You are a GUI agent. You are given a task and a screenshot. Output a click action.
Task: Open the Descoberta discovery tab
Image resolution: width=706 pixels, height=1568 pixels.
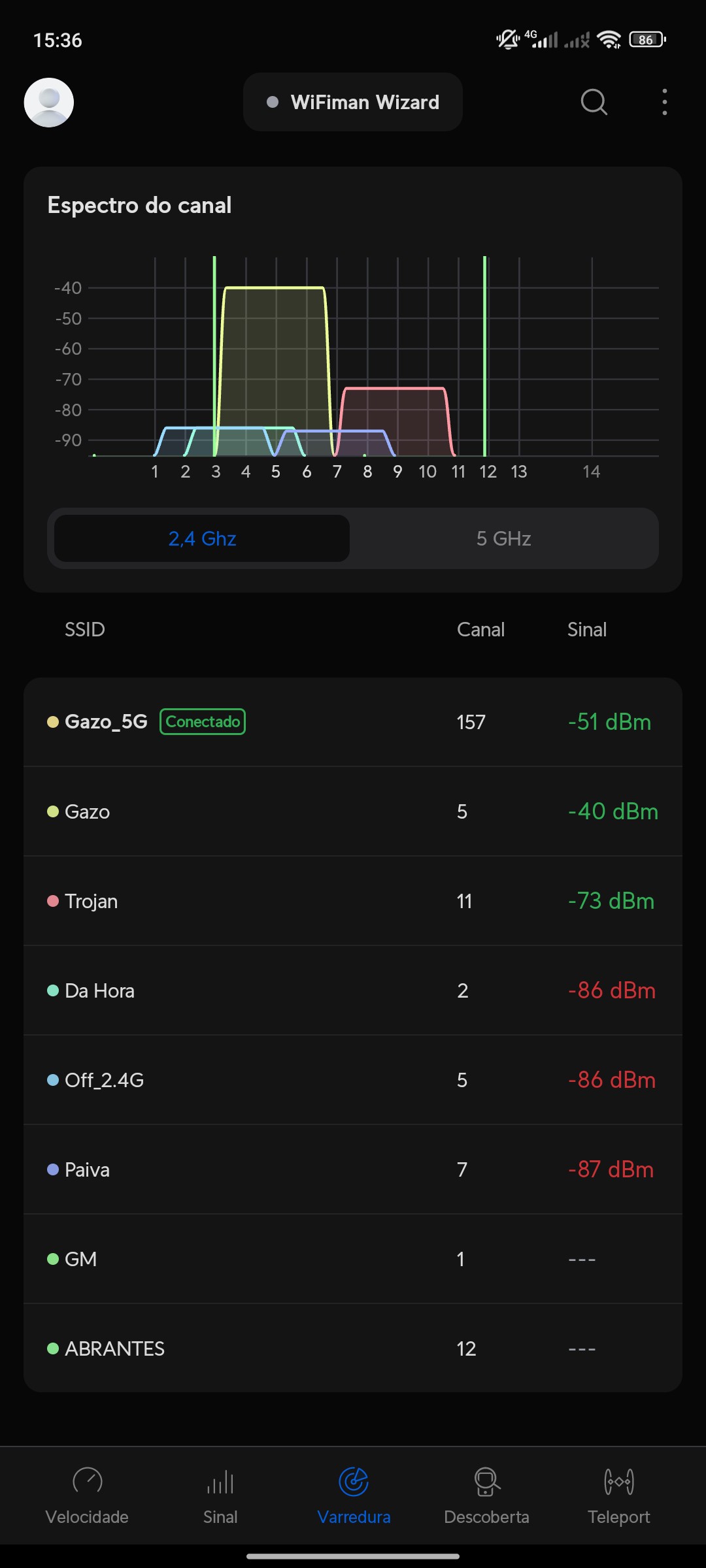486,1494
